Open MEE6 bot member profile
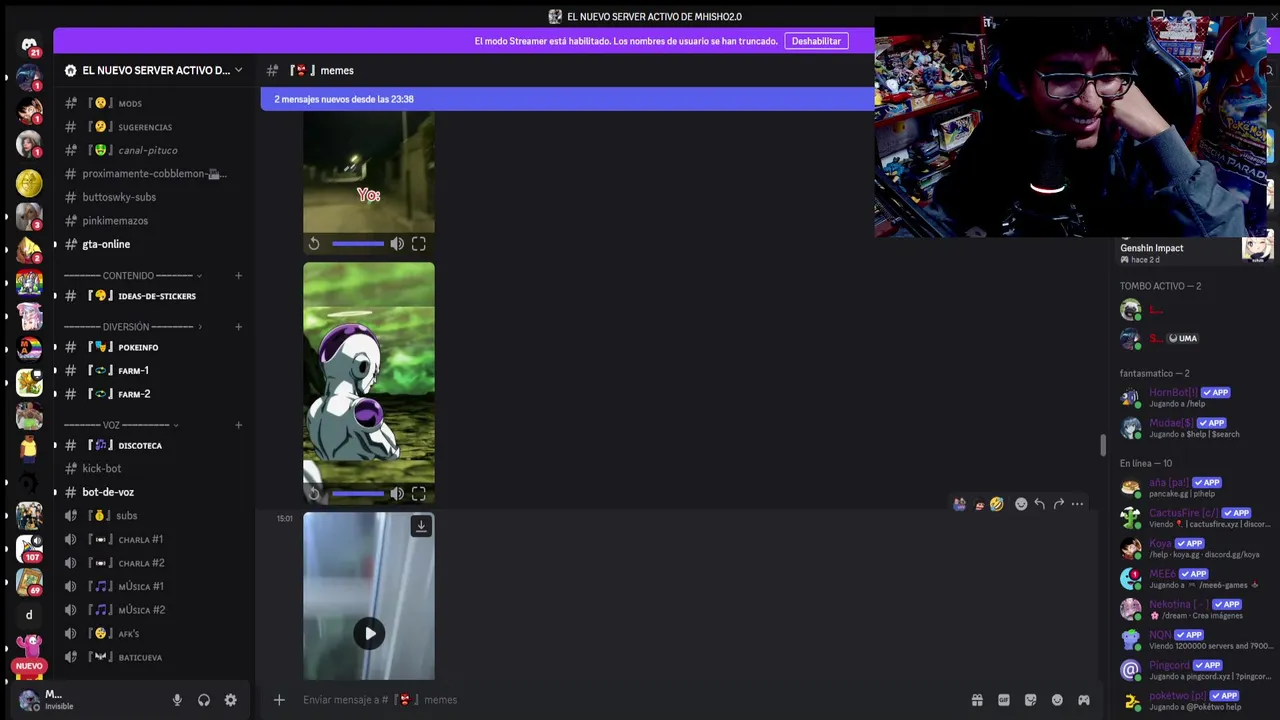1280x720 pixels. tap(1195, 579)
